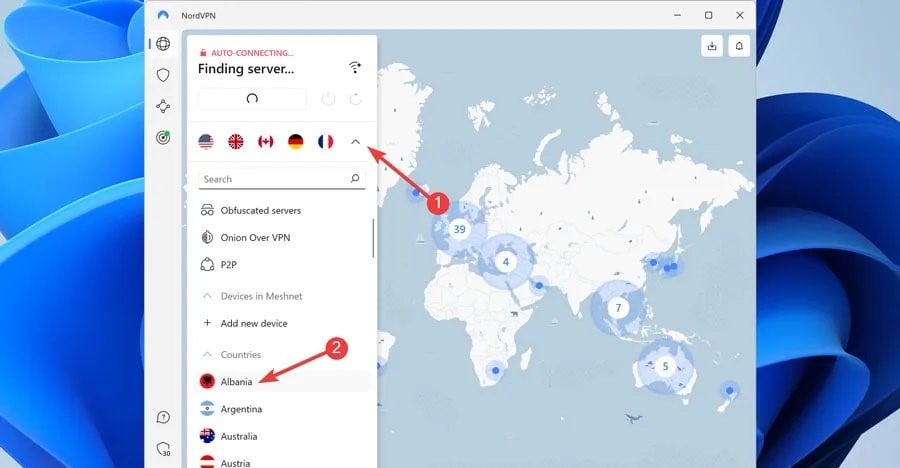The width and height of the screenshot is (900, 468).
Task: Click the refresh reconnect icon
Action: pyautogui.click(x=356, y=99)
